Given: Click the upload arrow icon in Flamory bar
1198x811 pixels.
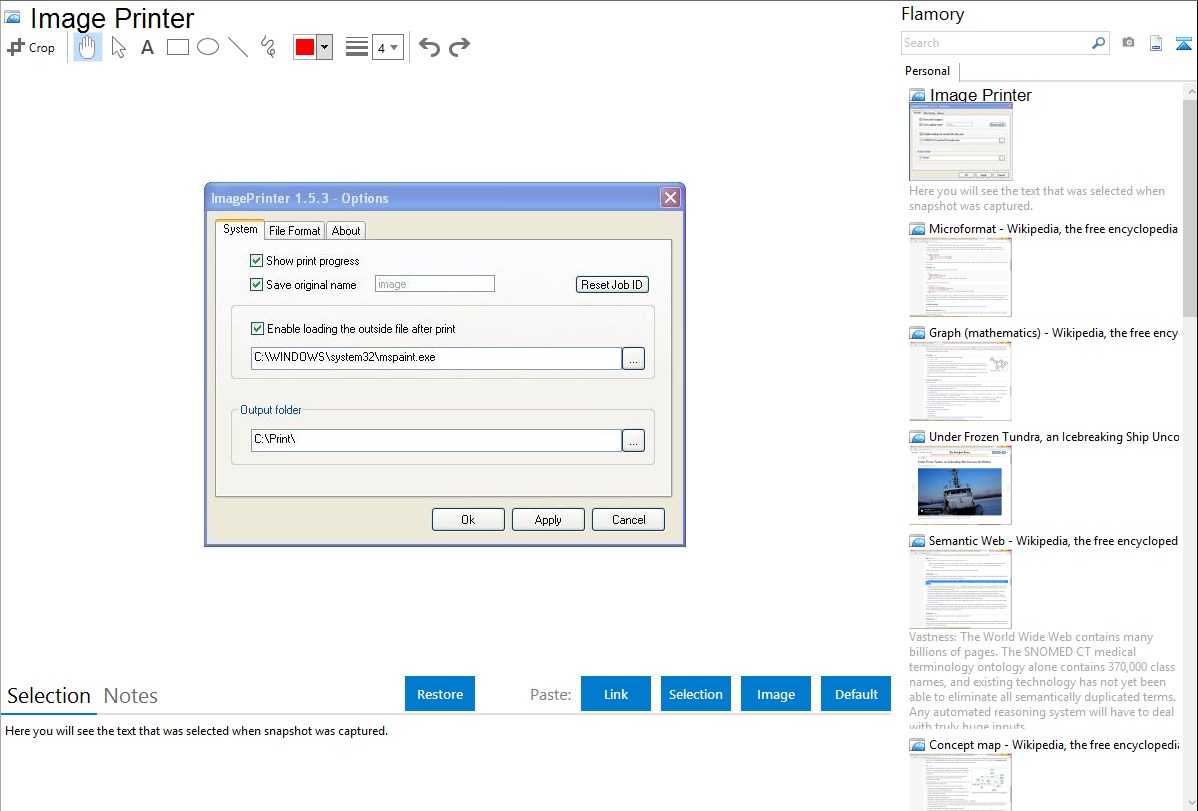Looking at the screenshot, I should (1183, 43).
